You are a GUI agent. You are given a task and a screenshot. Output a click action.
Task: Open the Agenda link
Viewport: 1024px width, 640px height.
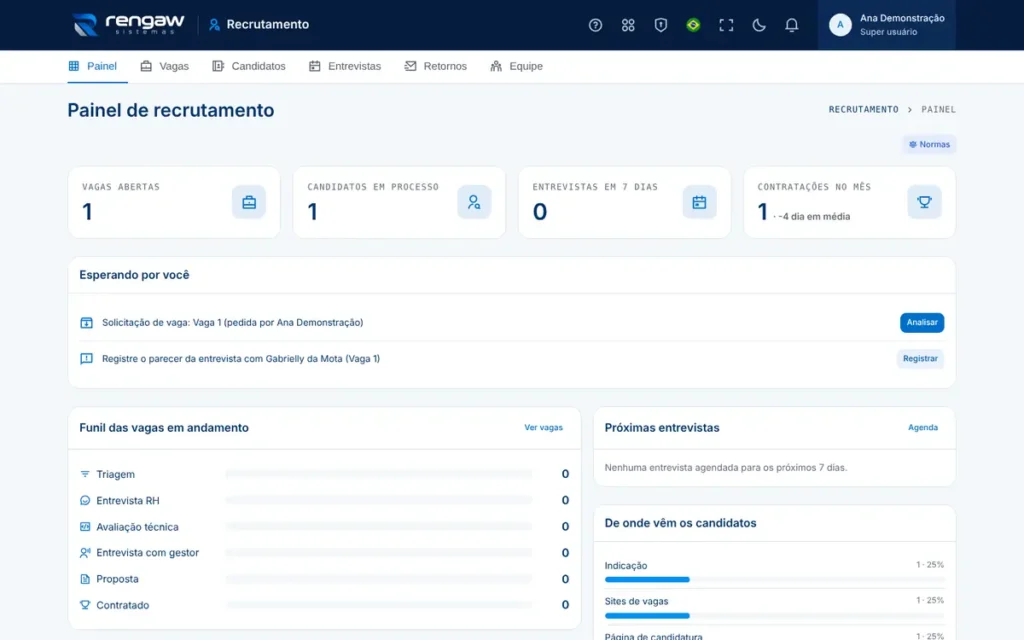pyautogui.click(x=923, y=427)
